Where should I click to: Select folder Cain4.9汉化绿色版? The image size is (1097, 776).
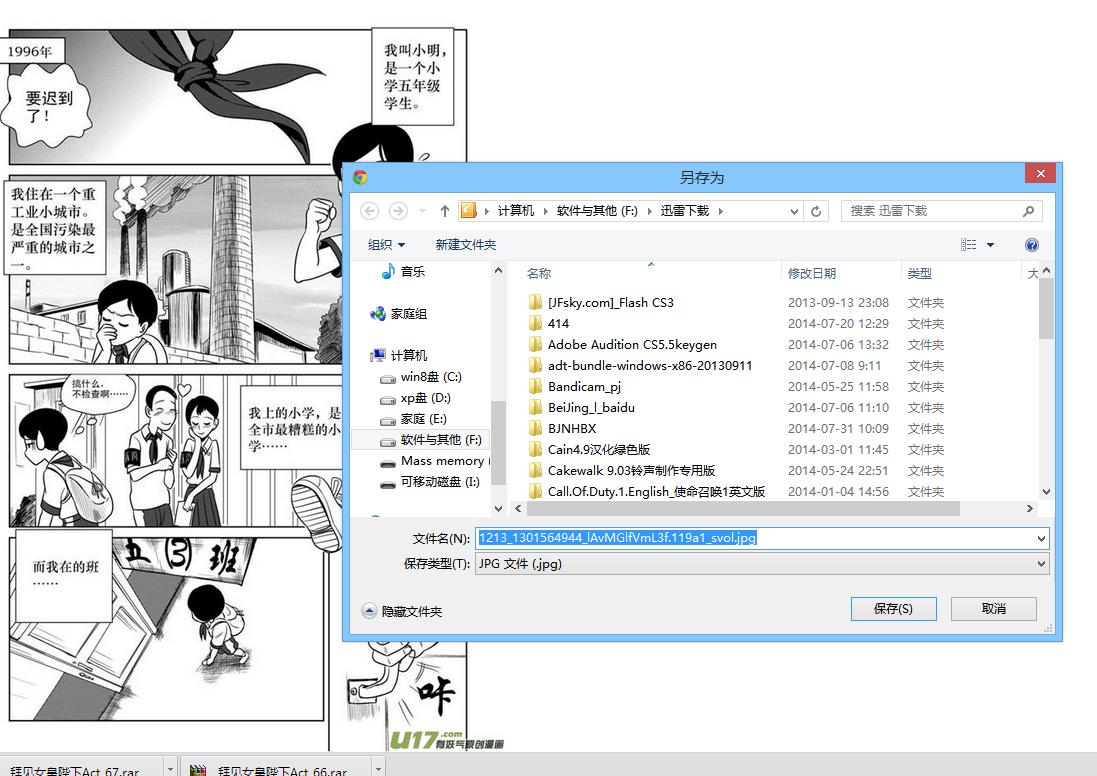[590, 450]
